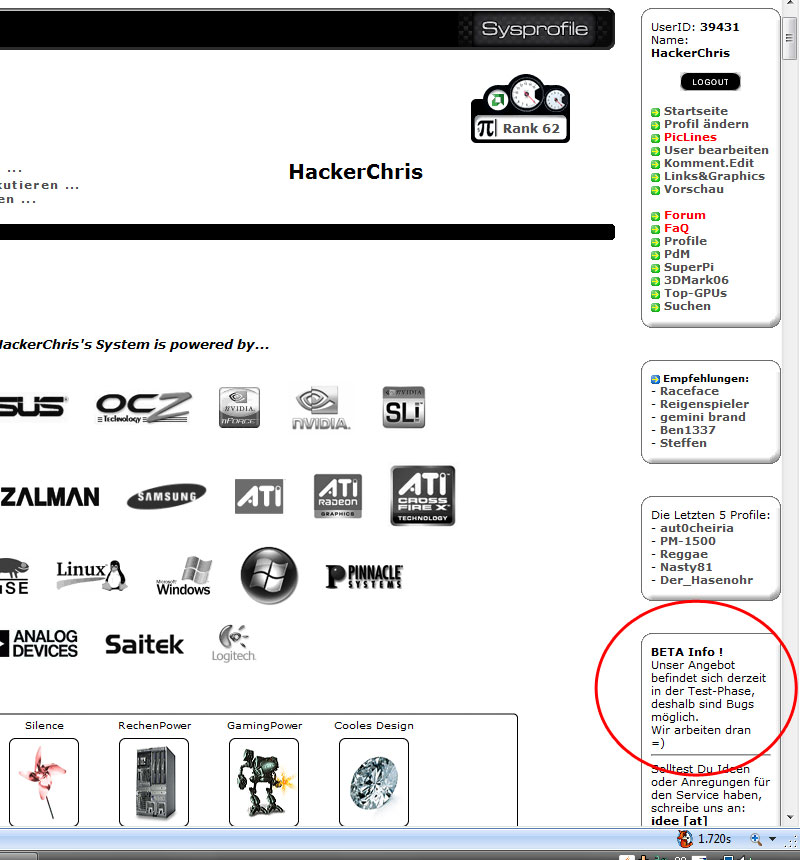Click the Zalman logo
Viewport: 800px width, 860px height.
[50, 497]
